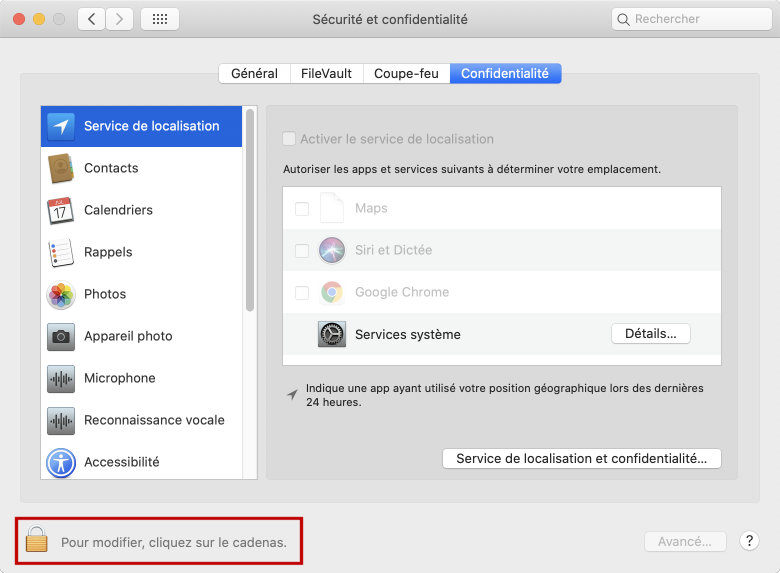The width and height of the screenshot is (780, 573).
Task: Click the location arrow indicator icon below the list
Action: tap(292, 395)
